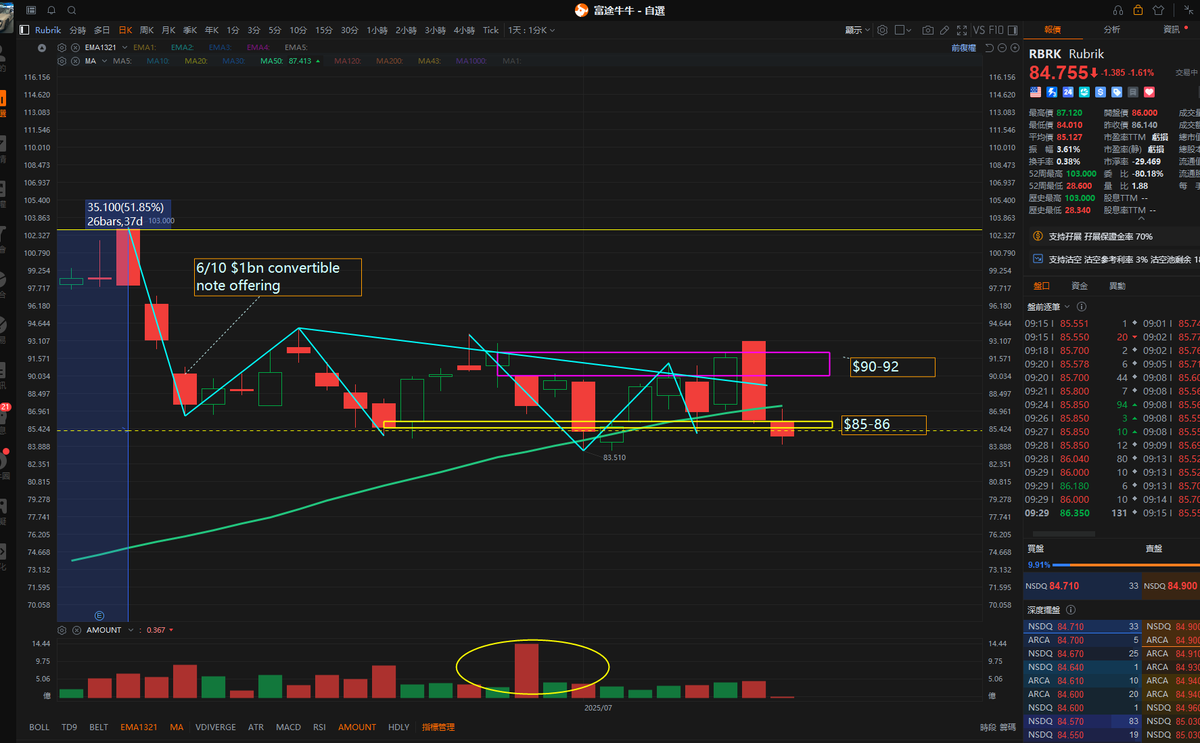Click the earnings E marker on chart
Image resolution: width=1200 pixels, height=743 pixels.
[99, 615]
